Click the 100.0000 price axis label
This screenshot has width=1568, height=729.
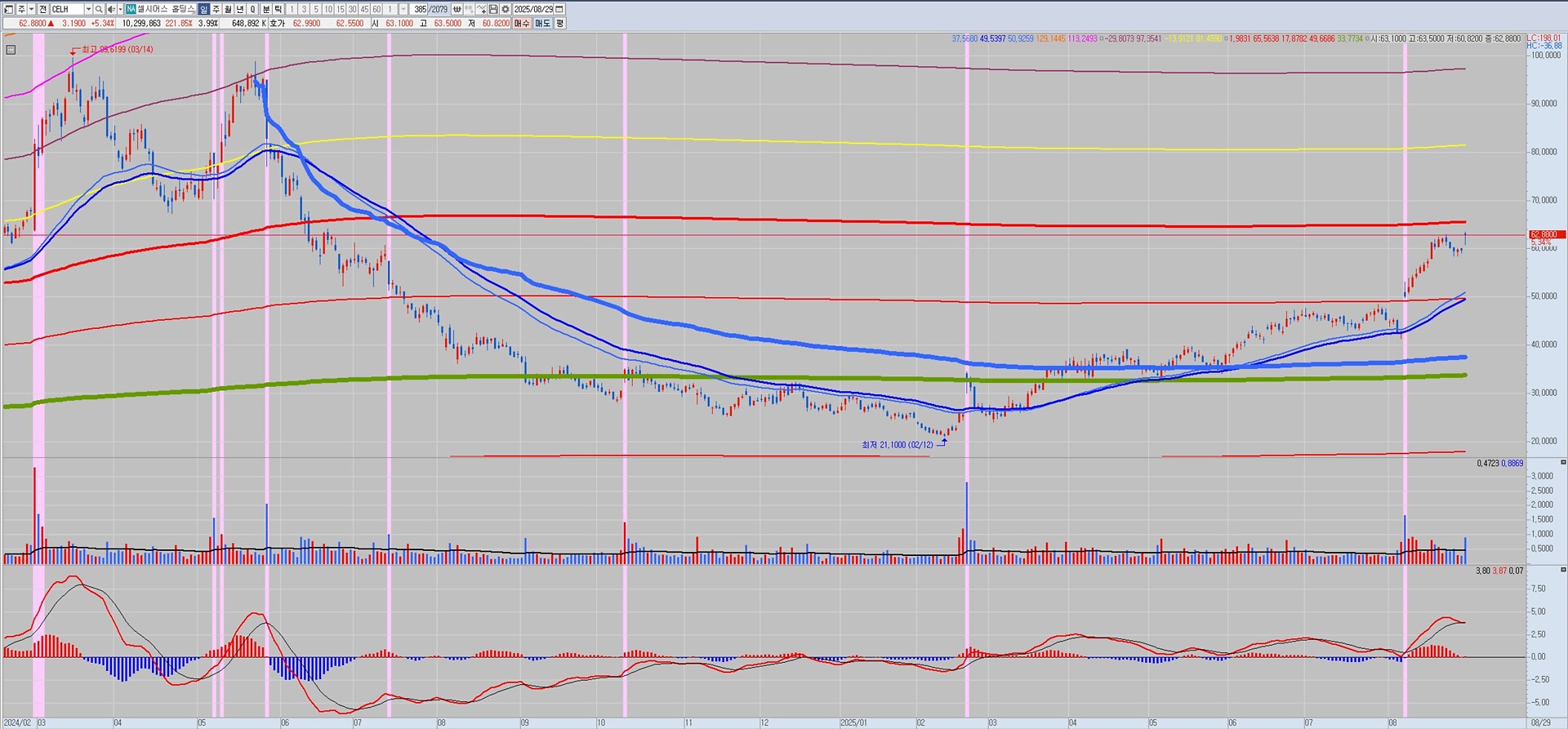(x=1546, y=56)
